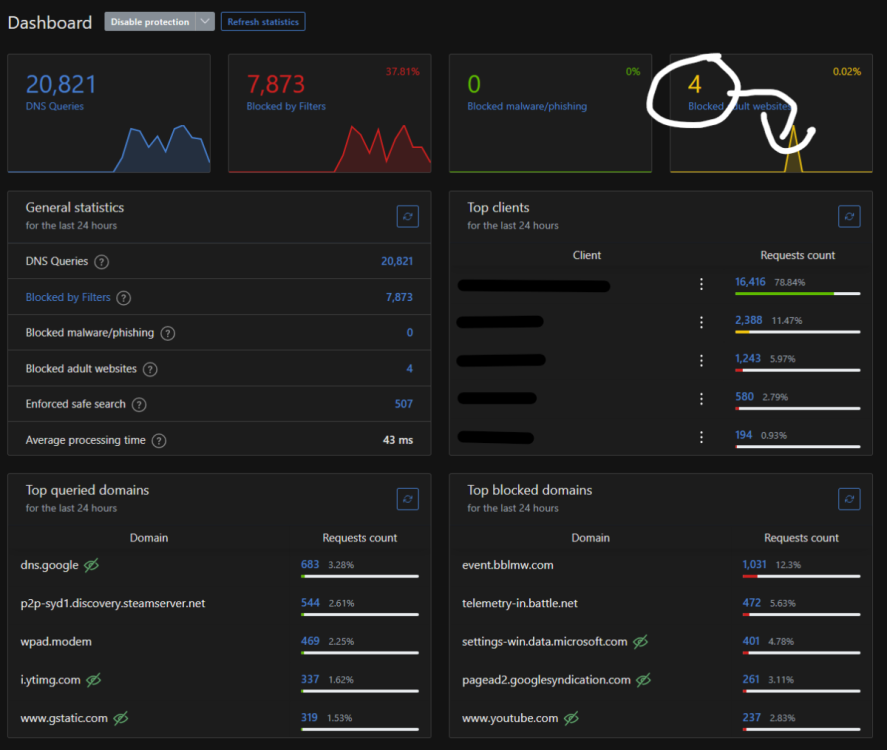The image size is (887, 750).
Task: Select the p2p-syd1.discovery.steamserver.net domain text
Action: pos(113,604)
